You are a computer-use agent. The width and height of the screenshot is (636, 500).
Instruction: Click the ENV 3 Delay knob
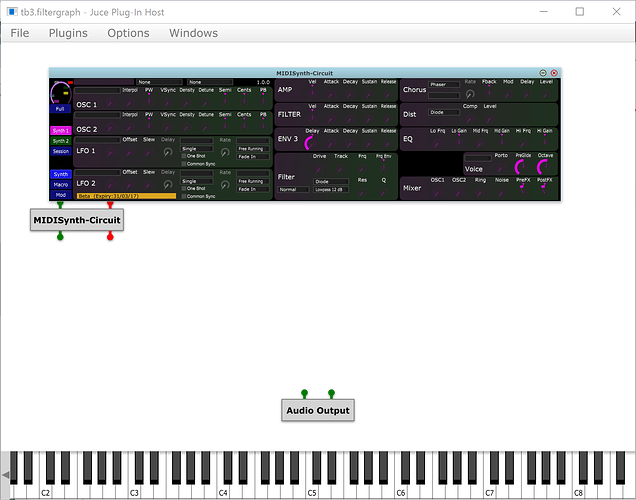312,143
